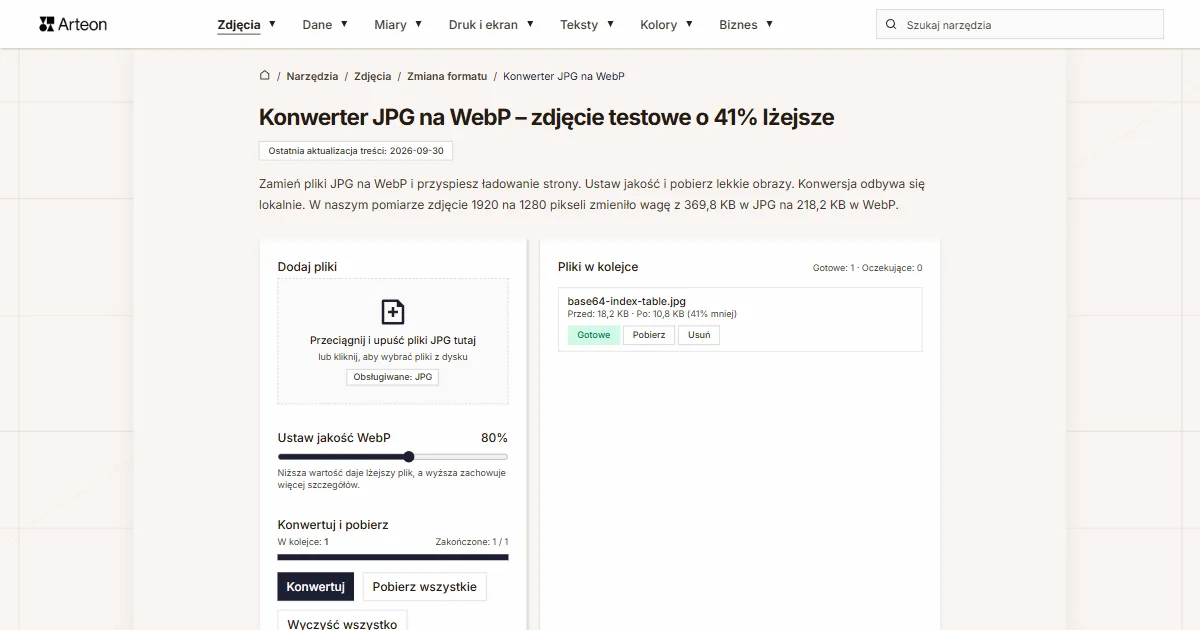The image size is (1200, 630).
Task: Click the 80% quality value
Action: [494, 438]
